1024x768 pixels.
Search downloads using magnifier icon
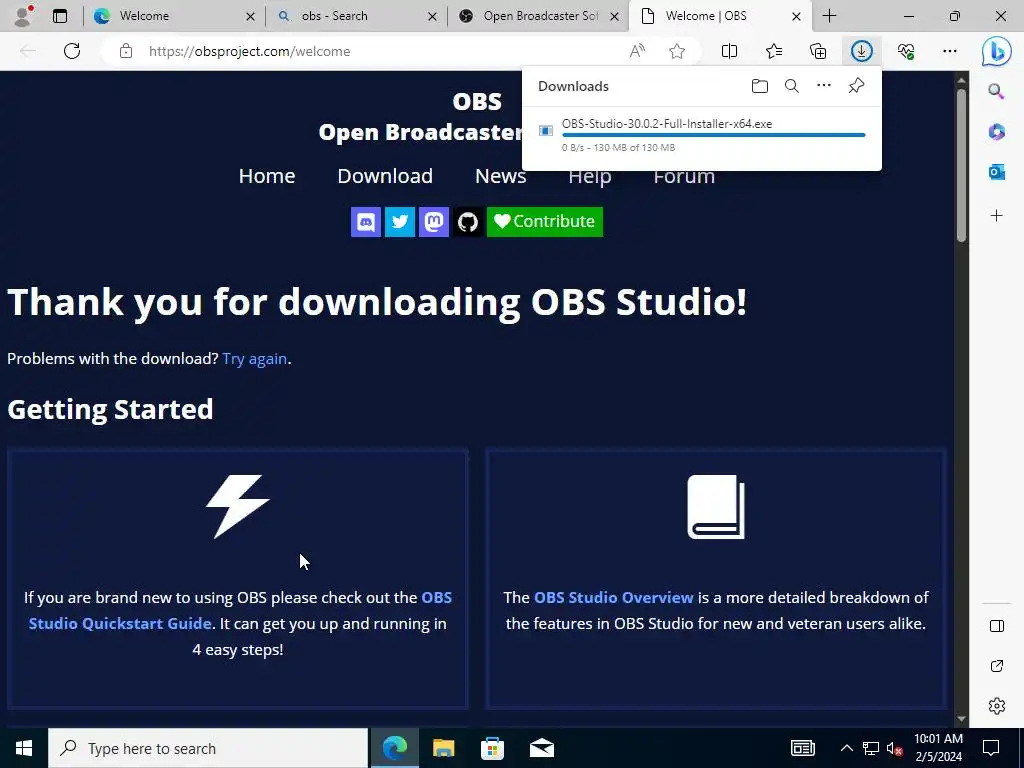pyautogui.click(x=792, y=86)
